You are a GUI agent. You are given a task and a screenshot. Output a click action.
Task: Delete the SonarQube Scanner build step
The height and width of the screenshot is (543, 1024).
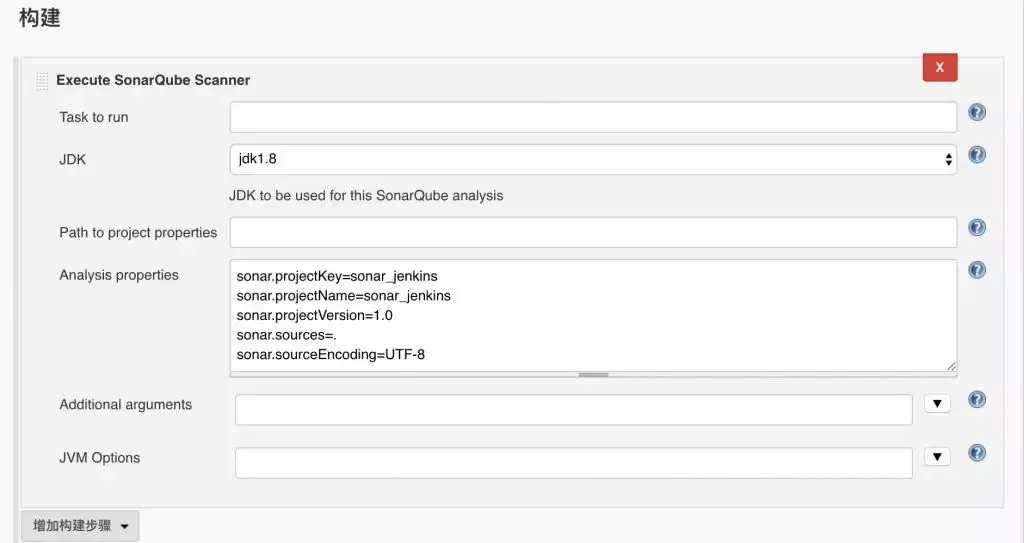[939, 67]
